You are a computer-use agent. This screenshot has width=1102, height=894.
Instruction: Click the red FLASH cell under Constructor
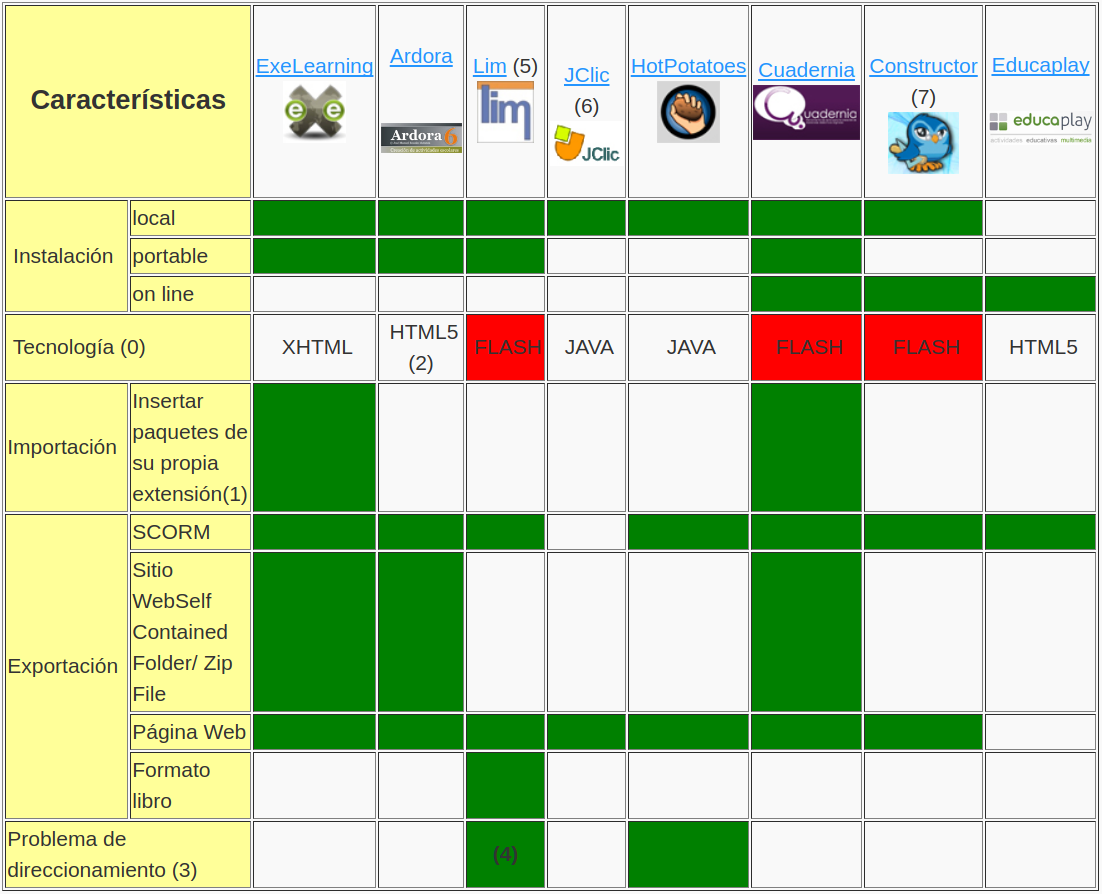923,347
